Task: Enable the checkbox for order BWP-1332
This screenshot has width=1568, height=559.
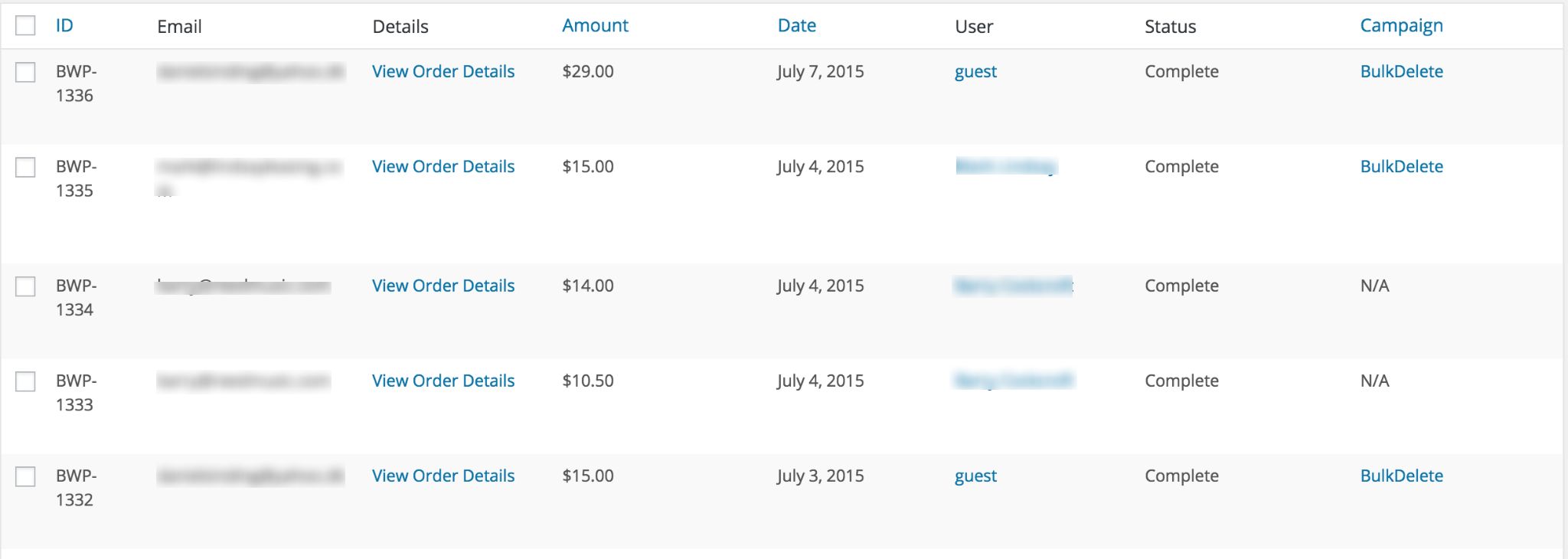Action: pos(25,476)
